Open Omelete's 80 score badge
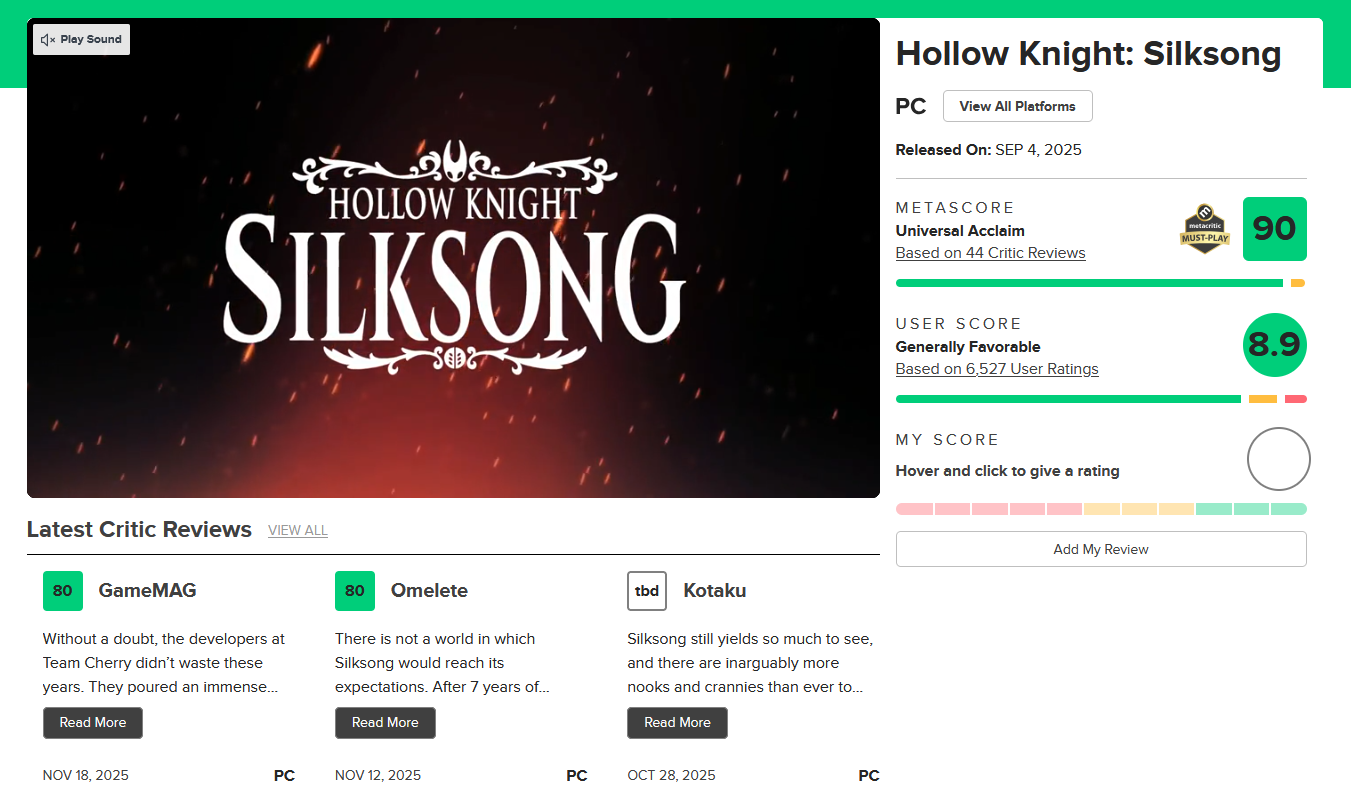 coord(355,591)
